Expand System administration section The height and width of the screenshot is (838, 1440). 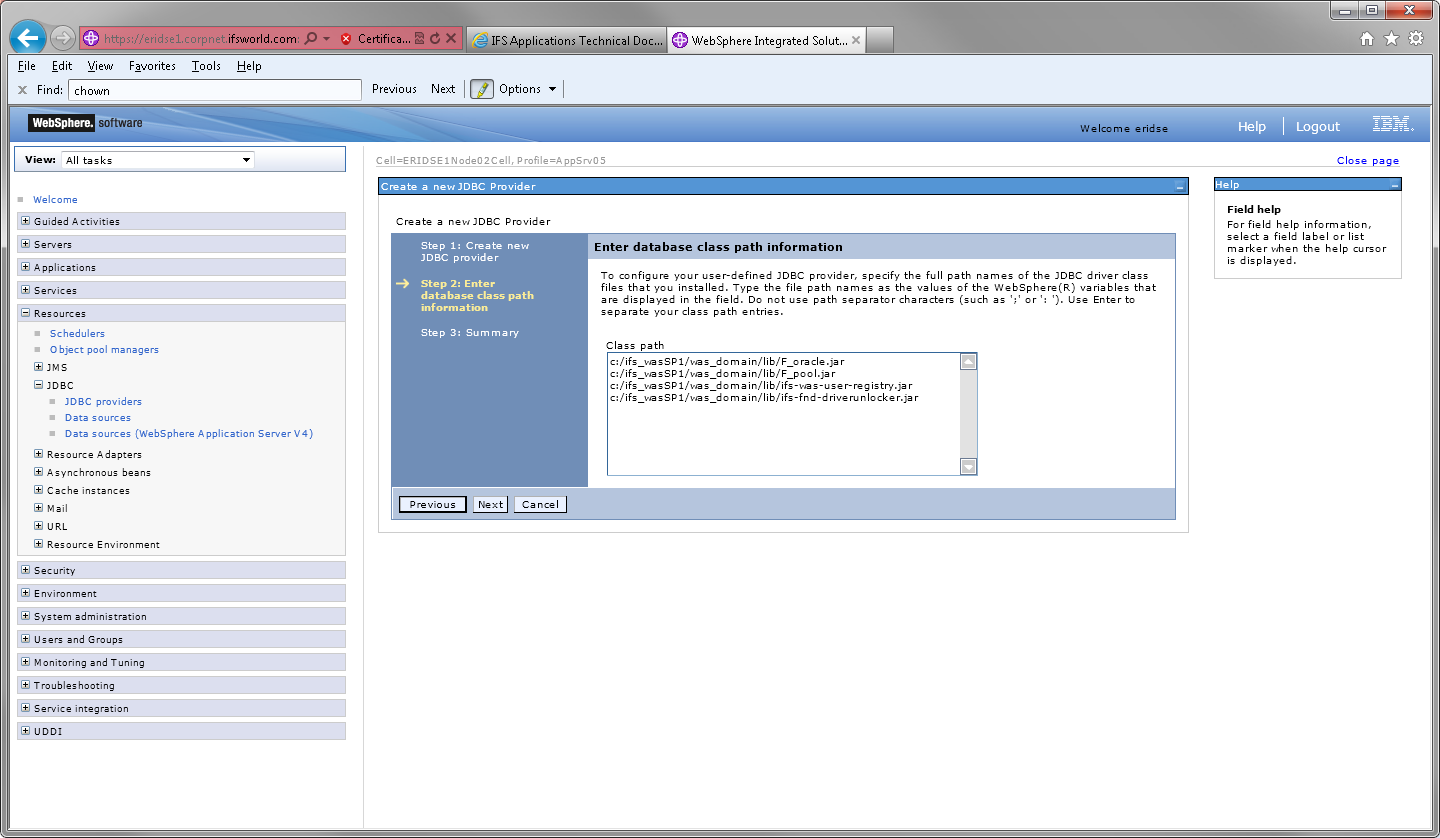tap(25, 616)
